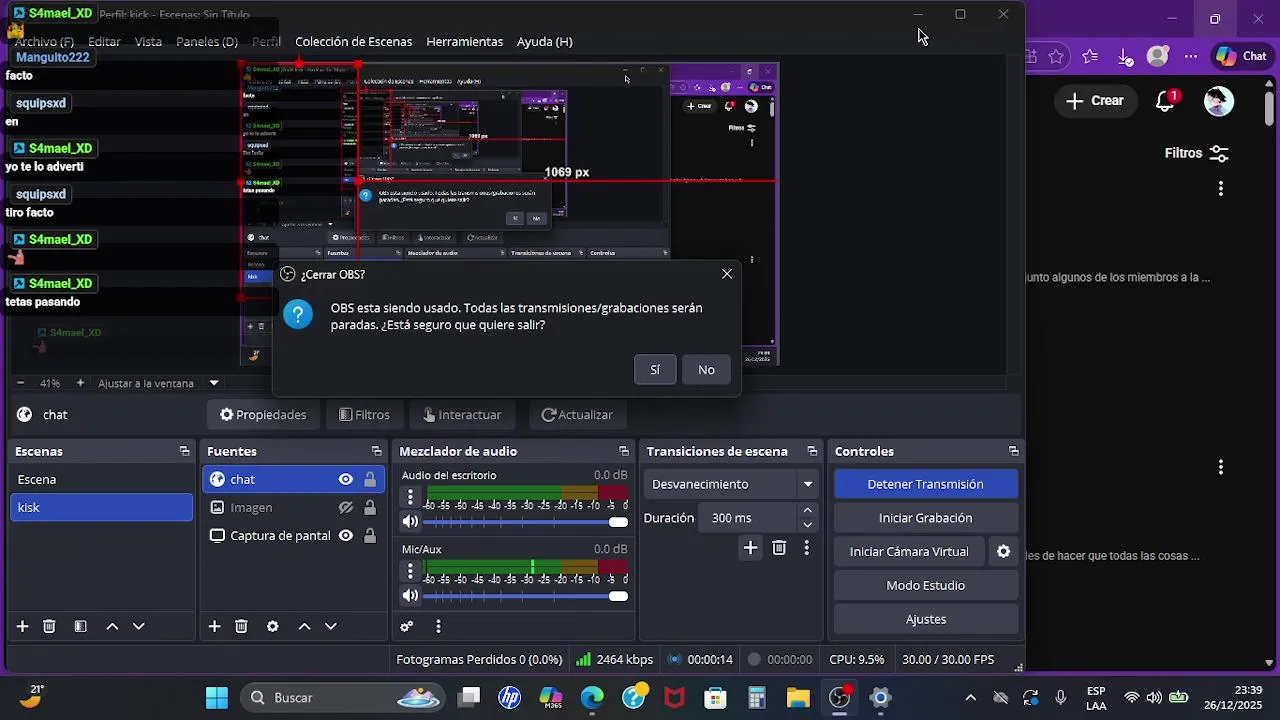Open Filtros for the chat source

[364, 415]
